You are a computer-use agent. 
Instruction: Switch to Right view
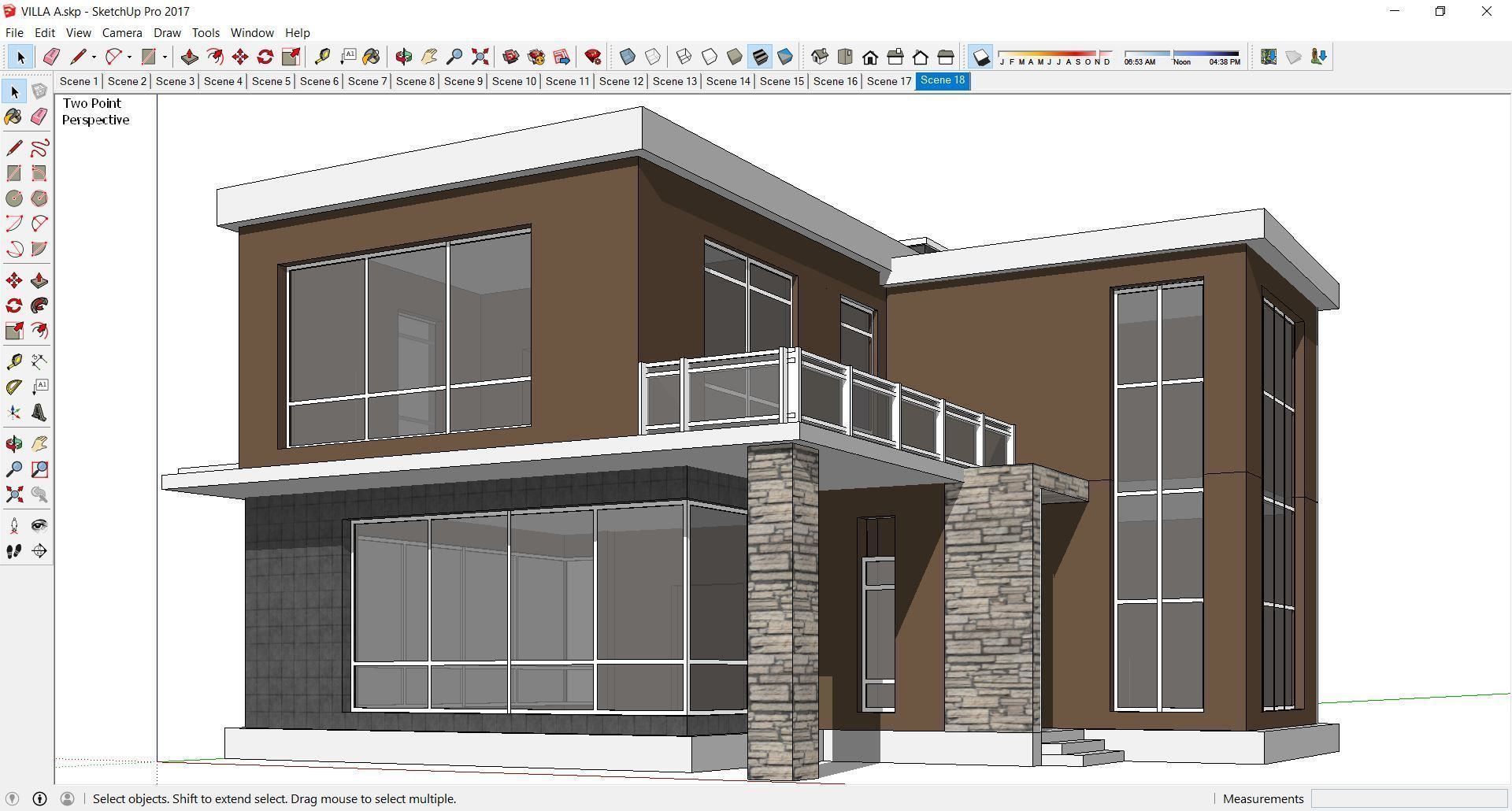click(x=895, y=57)
